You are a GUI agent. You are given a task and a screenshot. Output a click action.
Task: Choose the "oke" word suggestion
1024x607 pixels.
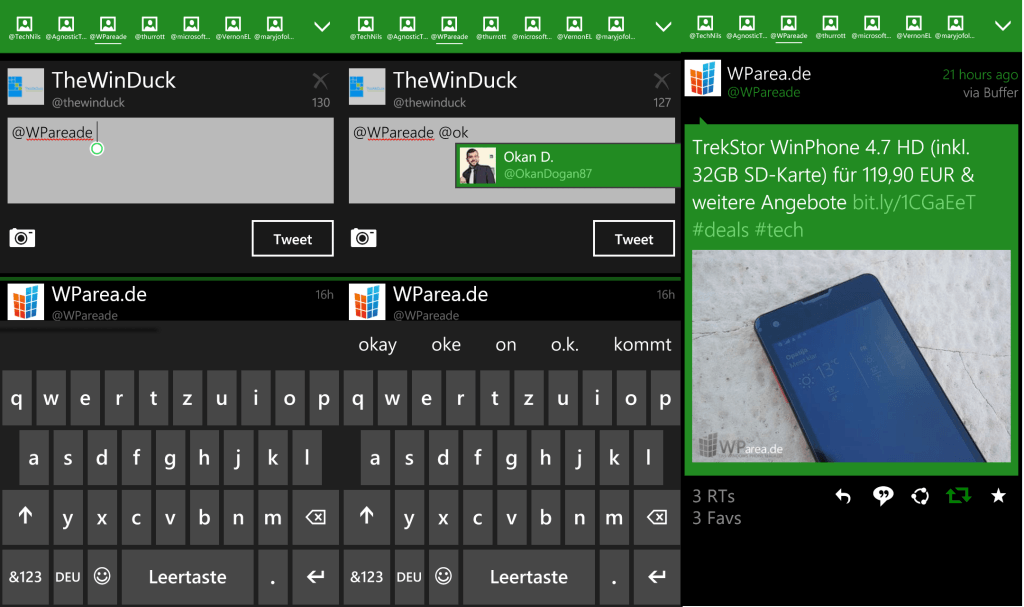point(446,344)
